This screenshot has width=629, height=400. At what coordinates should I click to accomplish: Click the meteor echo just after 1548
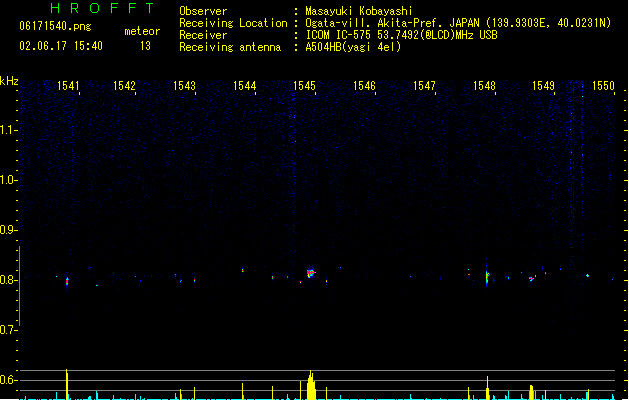pyautogui.click(x=487, y=277)
